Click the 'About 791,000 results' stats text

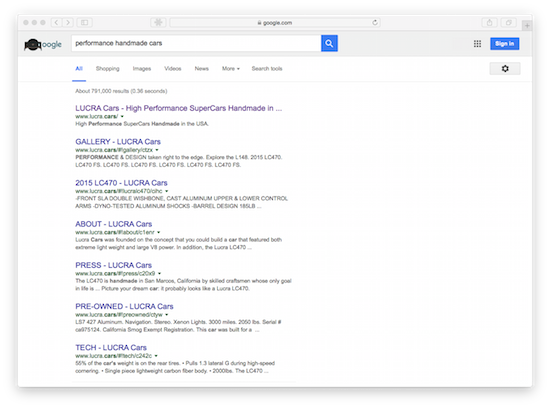point(121,91)
